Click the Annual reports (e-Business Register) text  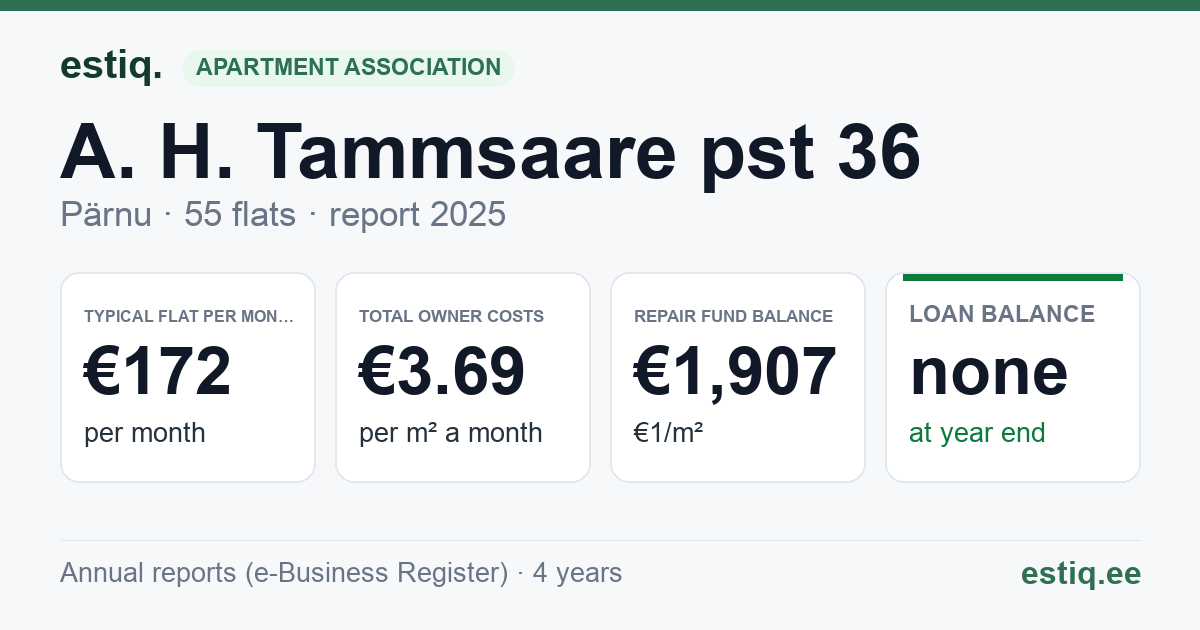pos(284,573)
